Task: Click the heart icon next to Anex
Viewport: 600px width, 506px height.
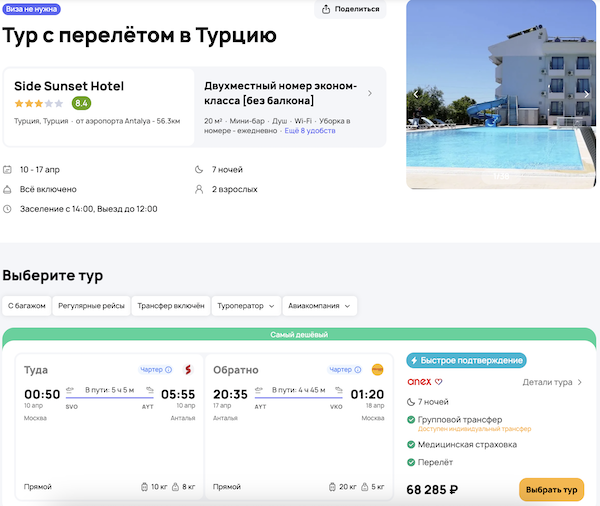Action: (438, 381)
